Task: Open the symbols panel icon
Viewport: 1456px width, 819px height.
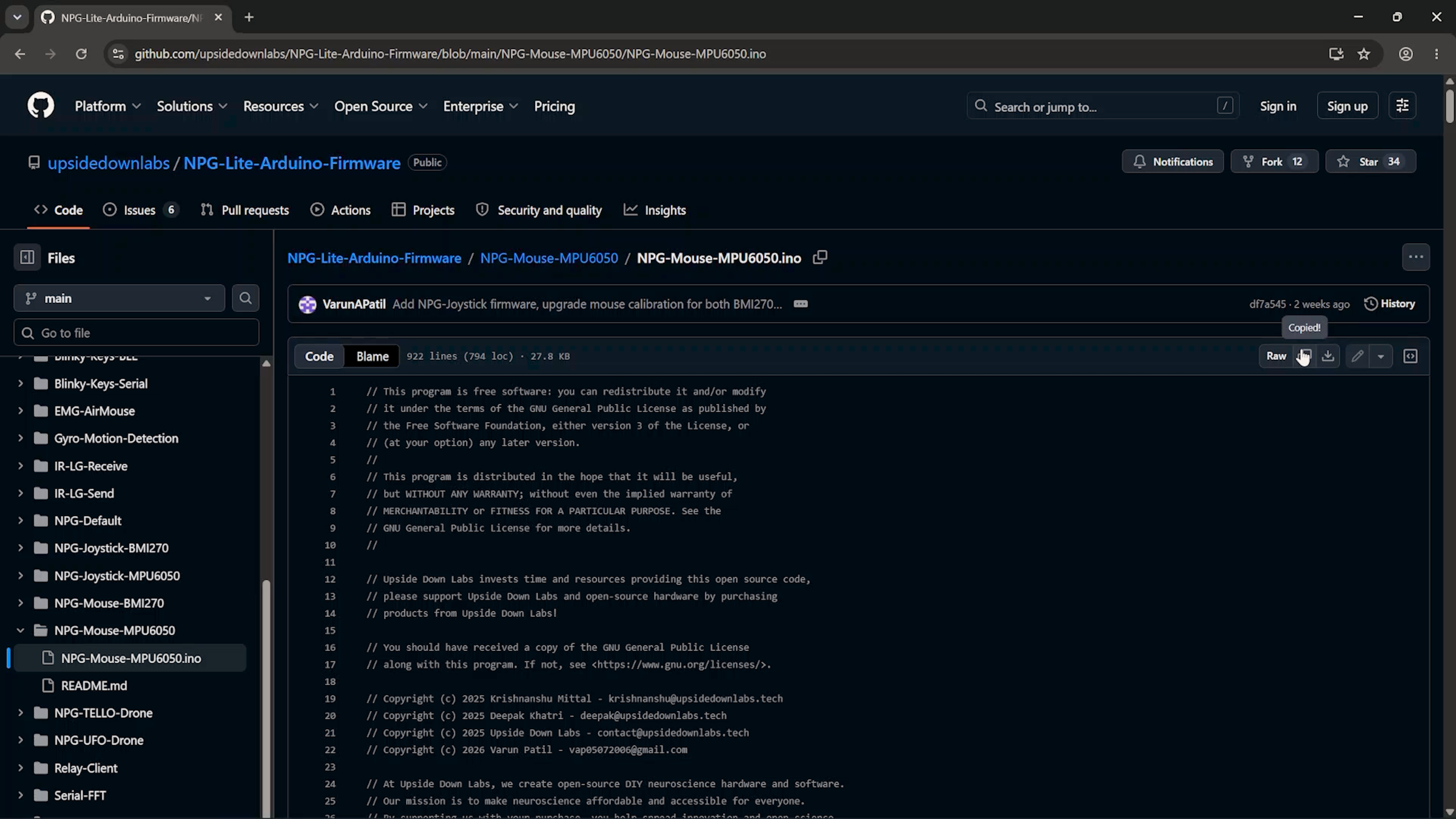Action: click(x=1410, y=356)
